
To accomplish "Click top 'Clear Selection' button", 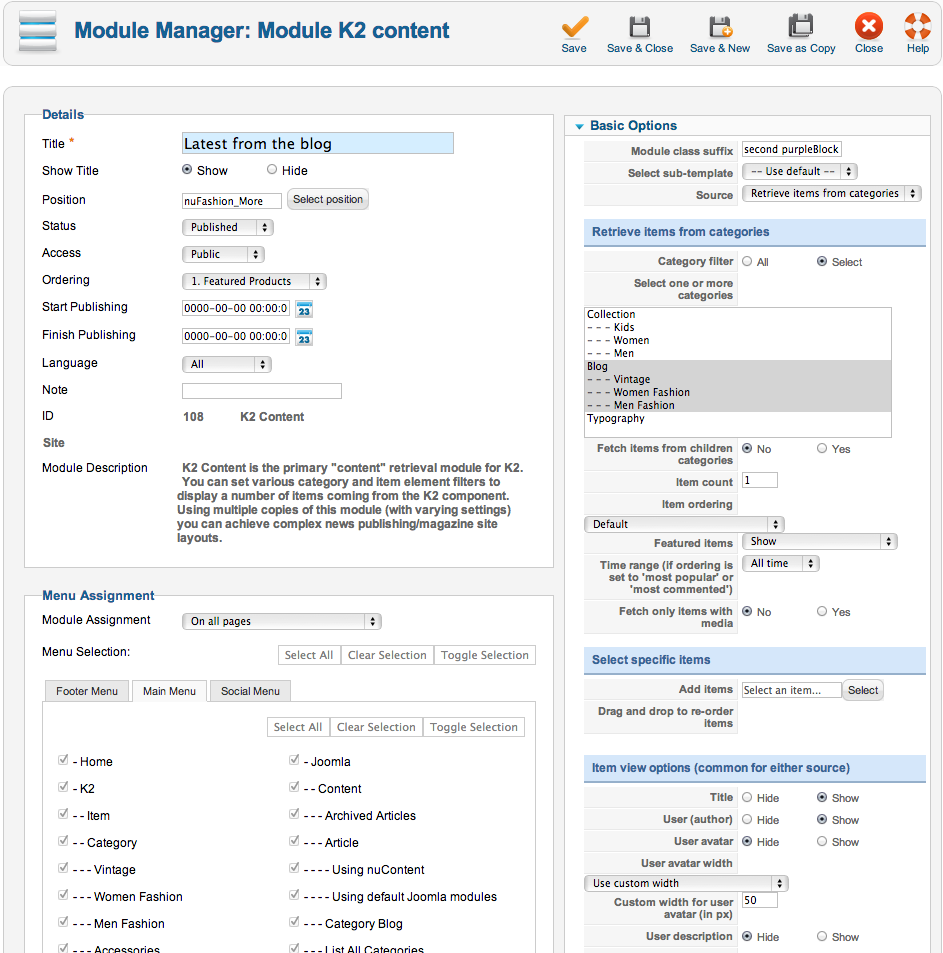I will (x=387, y=655).
